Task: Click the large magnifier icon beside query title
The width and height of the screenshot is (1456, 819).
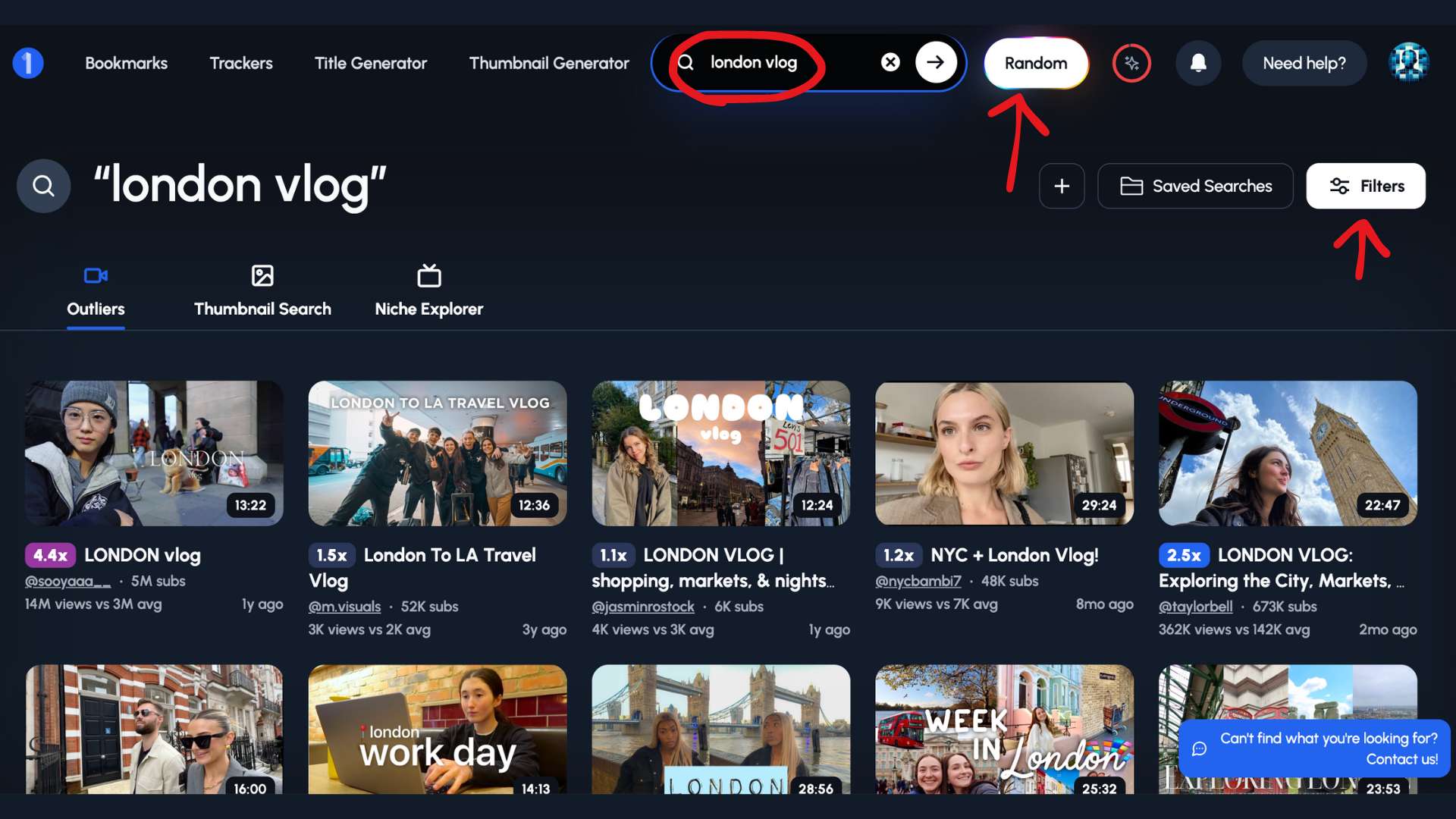Action: [44, 186]
